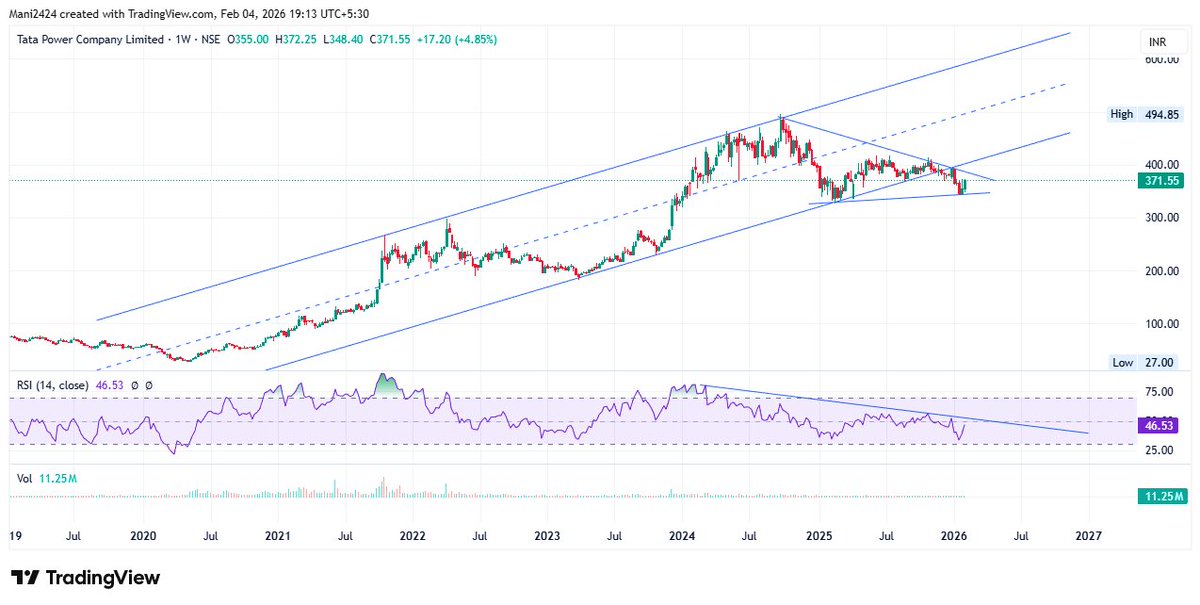Image resolution: width=1200 pixels, height=605 pixels.
Task: Click the green 11.25M volume axis tag
Action: point(1162,496)
